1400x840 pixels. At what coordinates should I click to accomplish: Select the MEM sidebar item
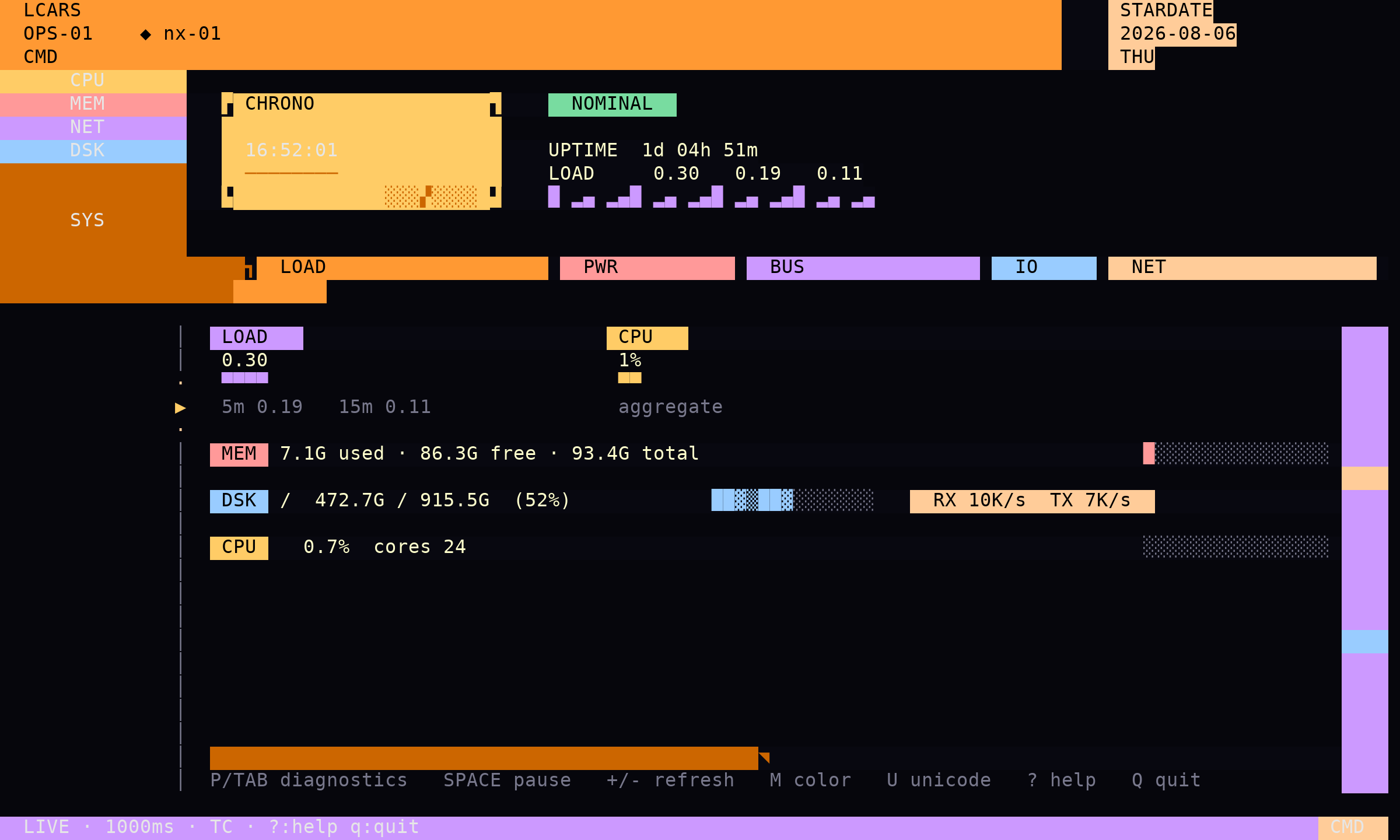click(93, 104)
